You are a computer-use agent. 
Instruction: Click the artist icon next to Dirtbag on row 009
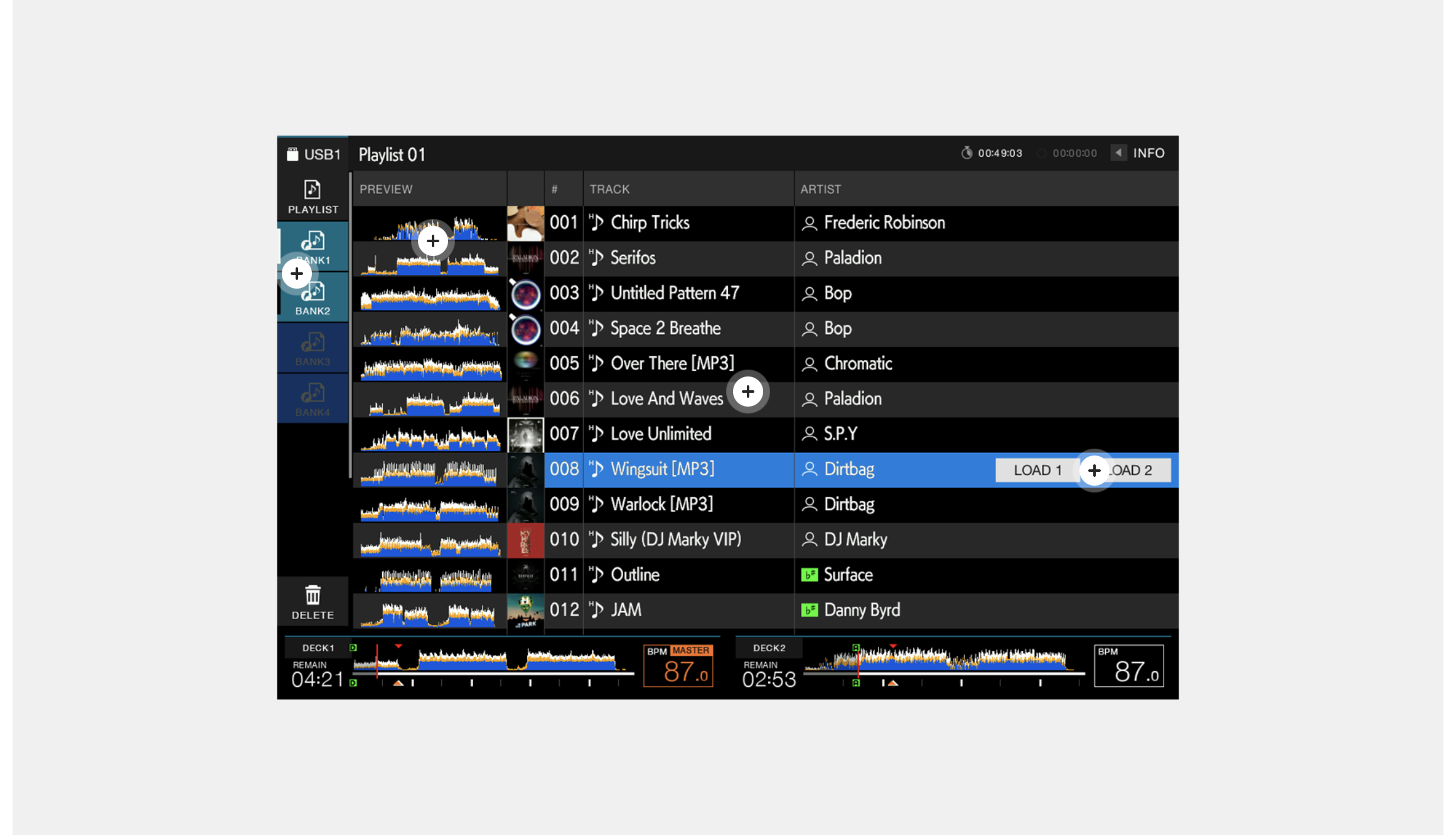[810, 504]
